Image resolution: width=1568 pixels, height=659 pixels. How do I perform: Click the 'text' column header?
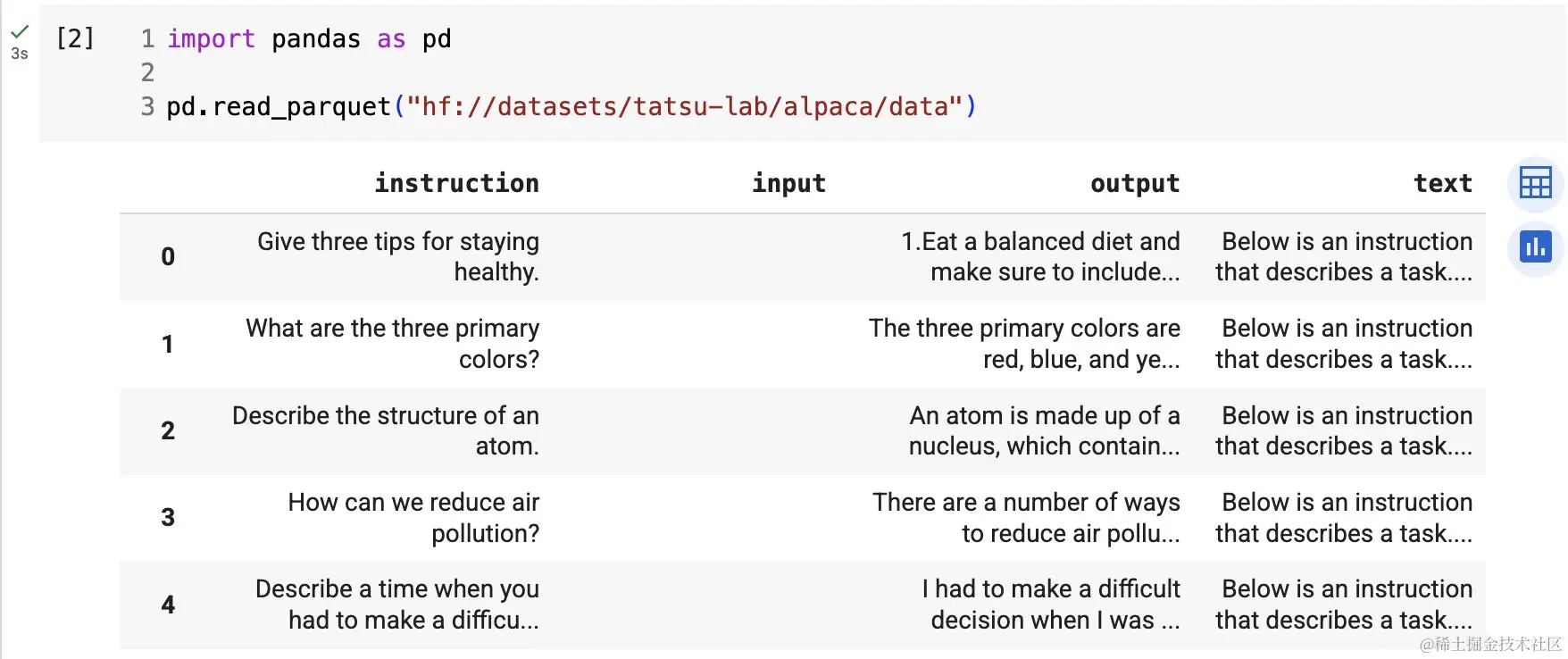click(x=1443, y=183)
